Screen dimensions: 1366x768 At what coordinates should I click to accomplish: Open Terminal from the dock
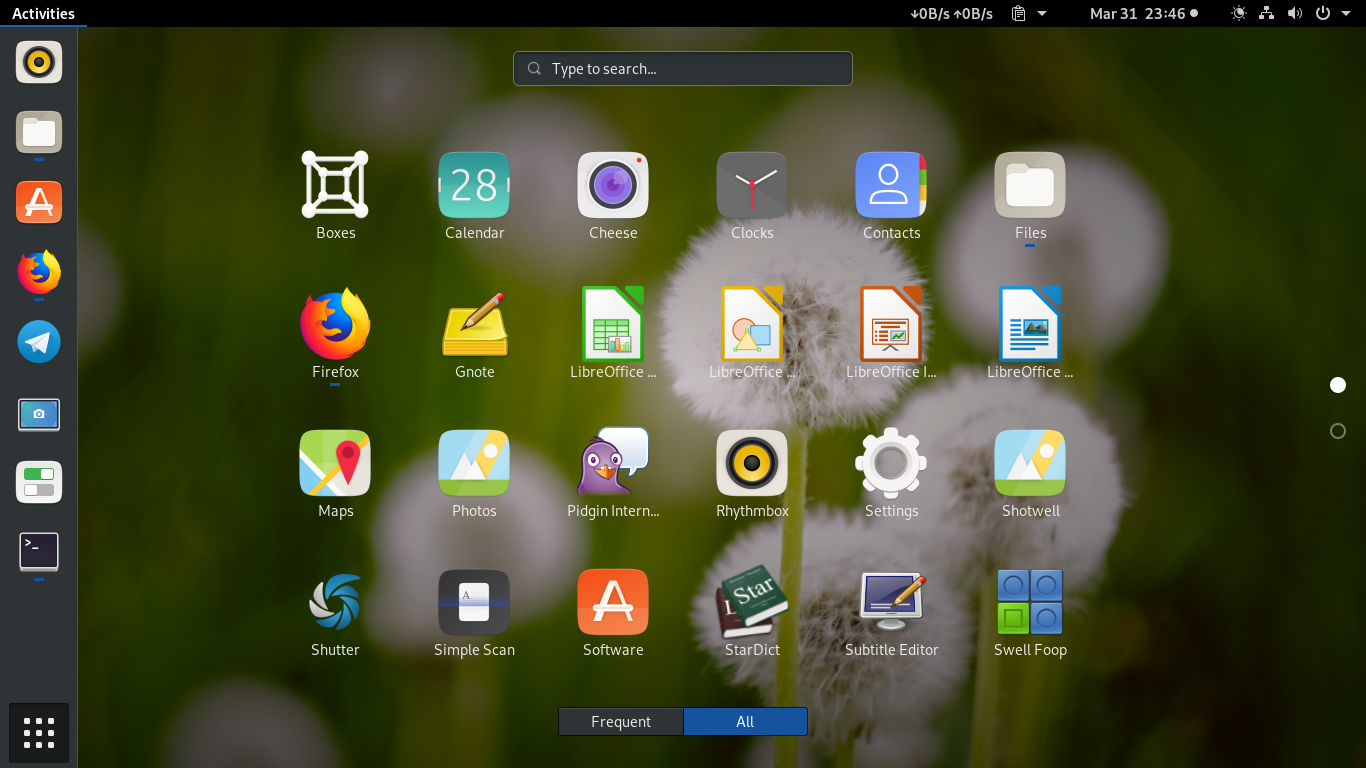39,552
